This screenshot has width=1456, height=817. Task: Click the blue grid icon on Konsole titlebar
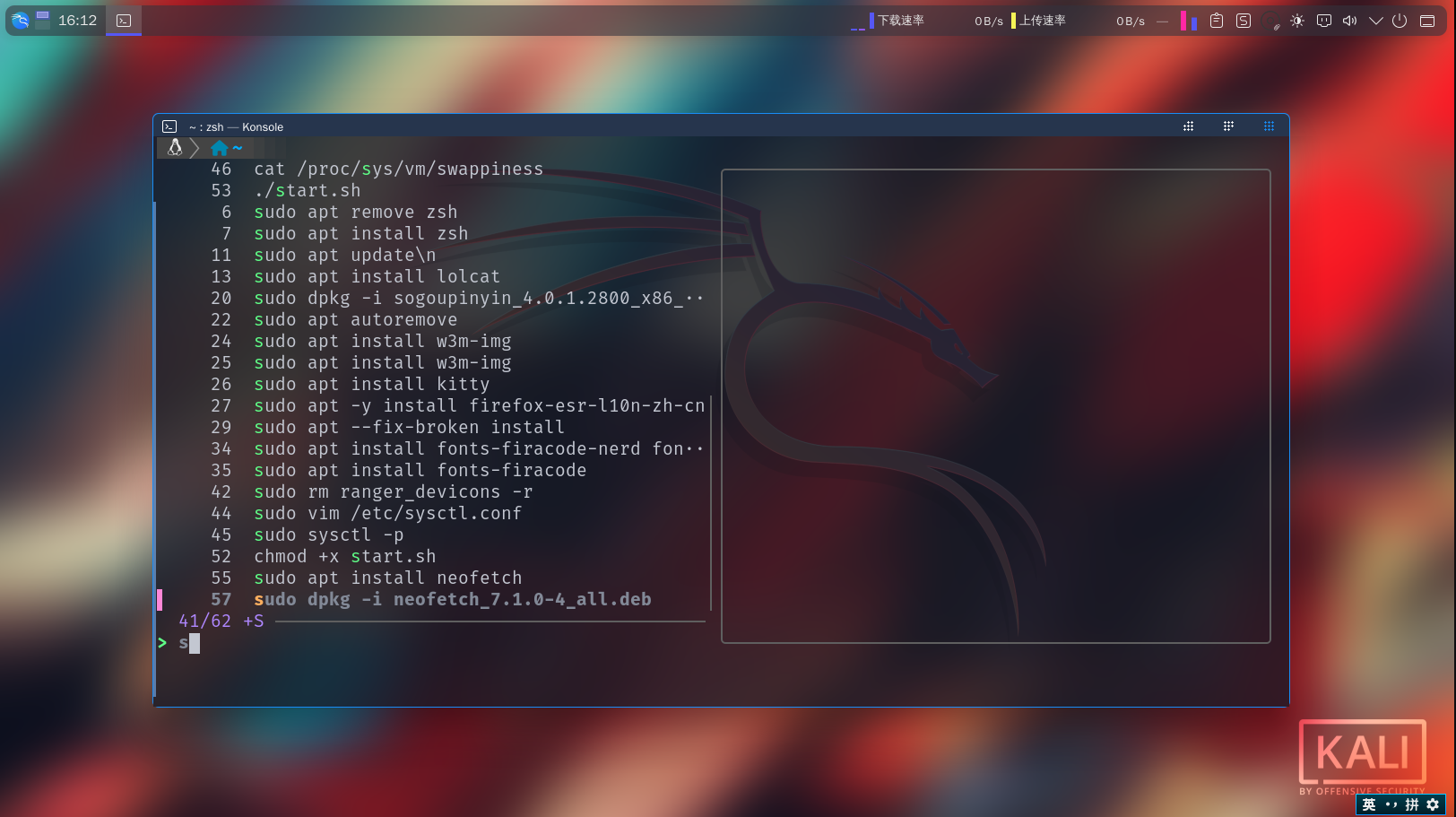point(1269,126)
